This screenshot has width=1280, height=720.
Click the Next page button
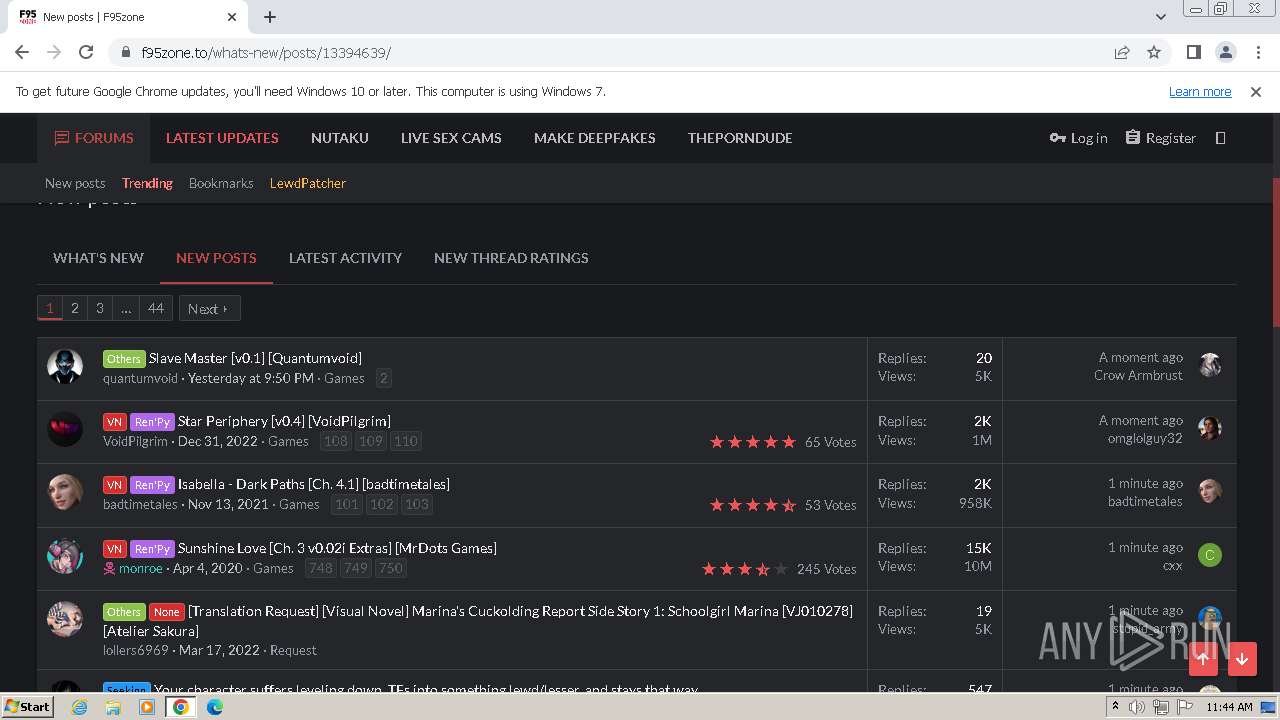coord(209,309)
